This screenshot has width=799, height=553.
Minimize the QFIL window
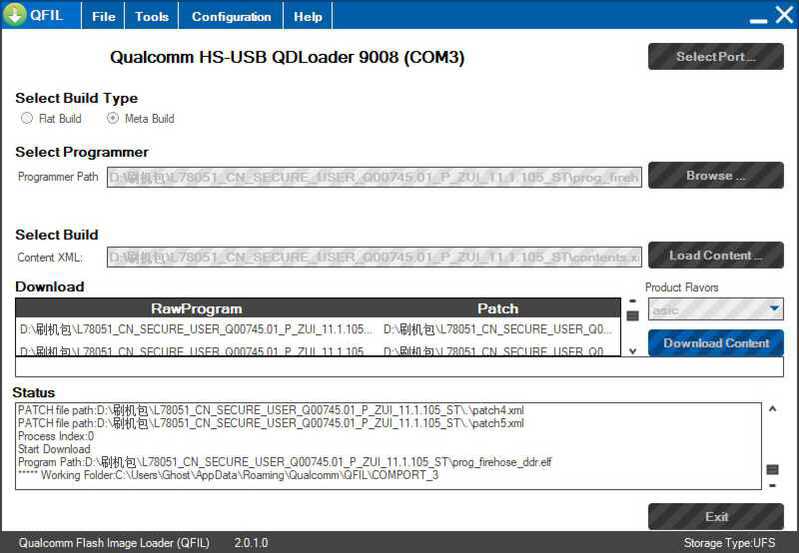(758, 20)
